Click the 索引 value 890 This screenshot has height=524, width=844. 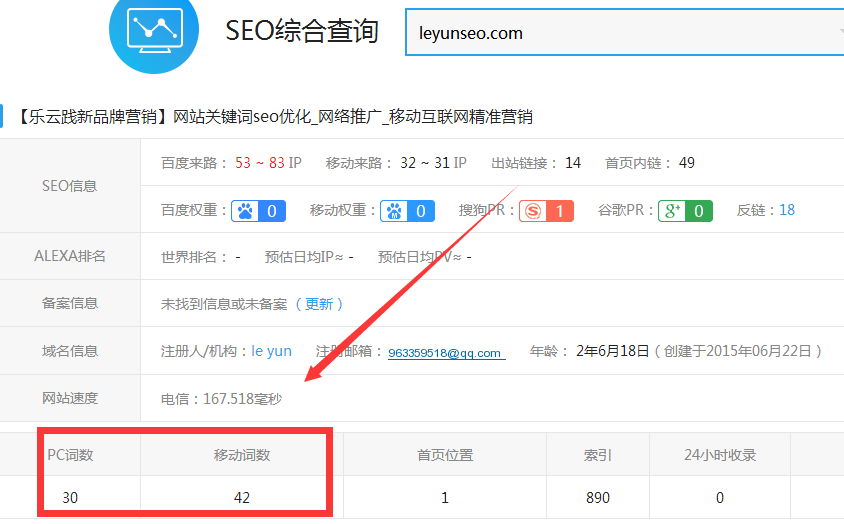click(597, 498)
